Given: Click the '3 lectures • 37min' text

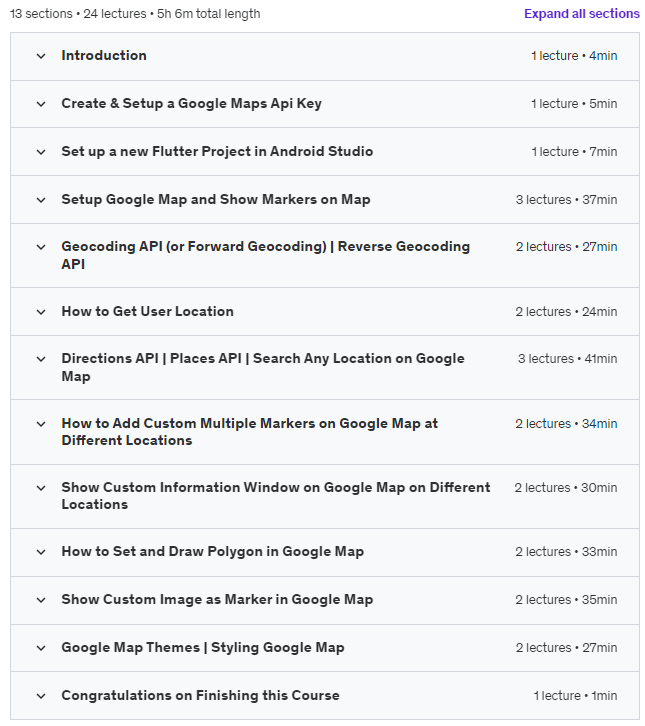Looking at the screenshot, I should [x=567, y=200].
